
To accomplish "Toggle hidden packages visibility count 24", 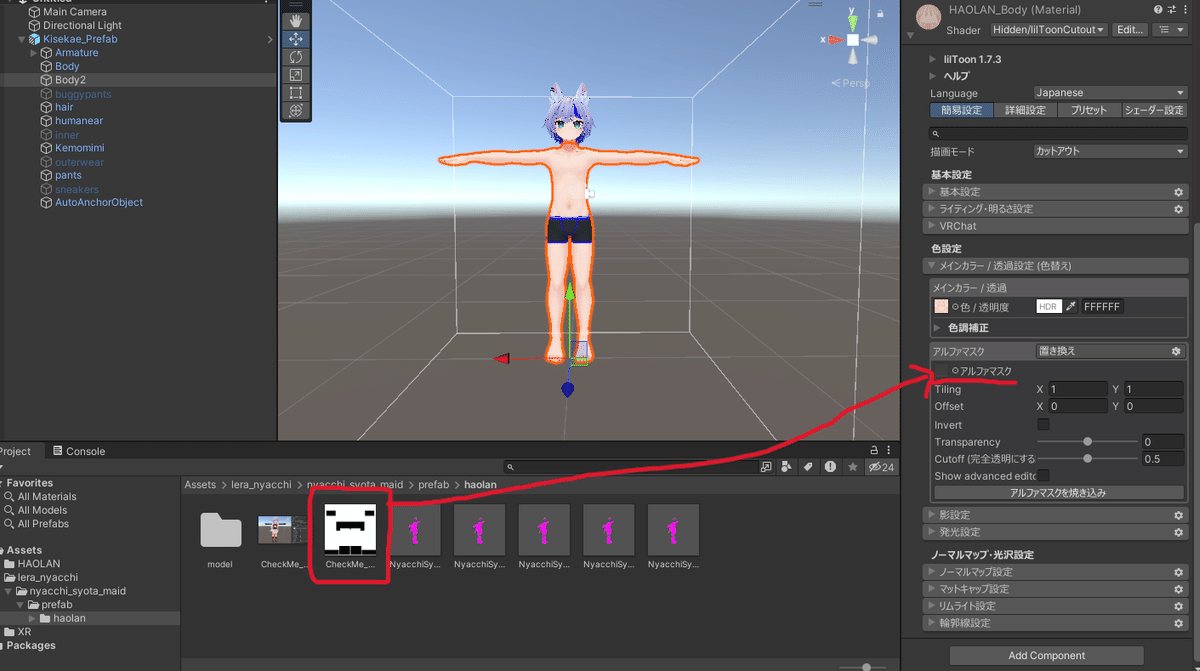I will tap(881, 467).
